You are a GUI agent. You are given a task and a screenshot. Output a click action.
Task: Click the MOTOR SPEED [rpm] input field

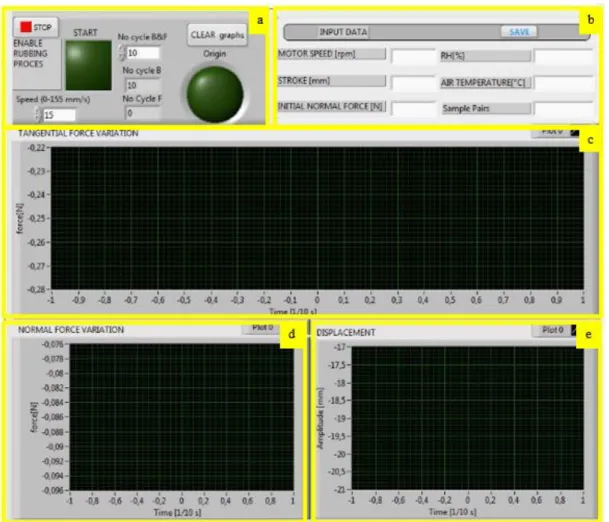(x=413, y=56)
